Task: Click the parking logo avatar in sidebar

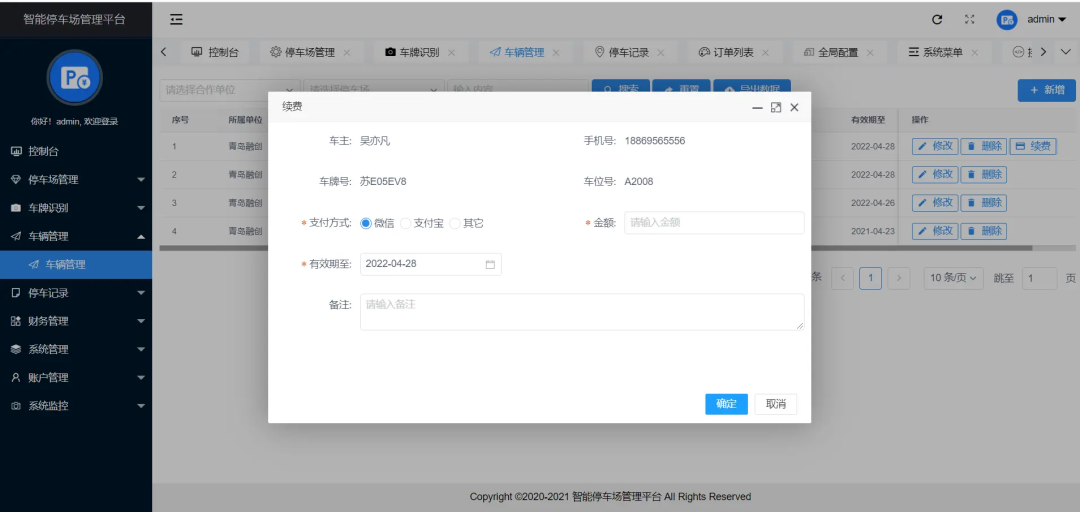Action: pyautogui.click(x=75, y=78)
